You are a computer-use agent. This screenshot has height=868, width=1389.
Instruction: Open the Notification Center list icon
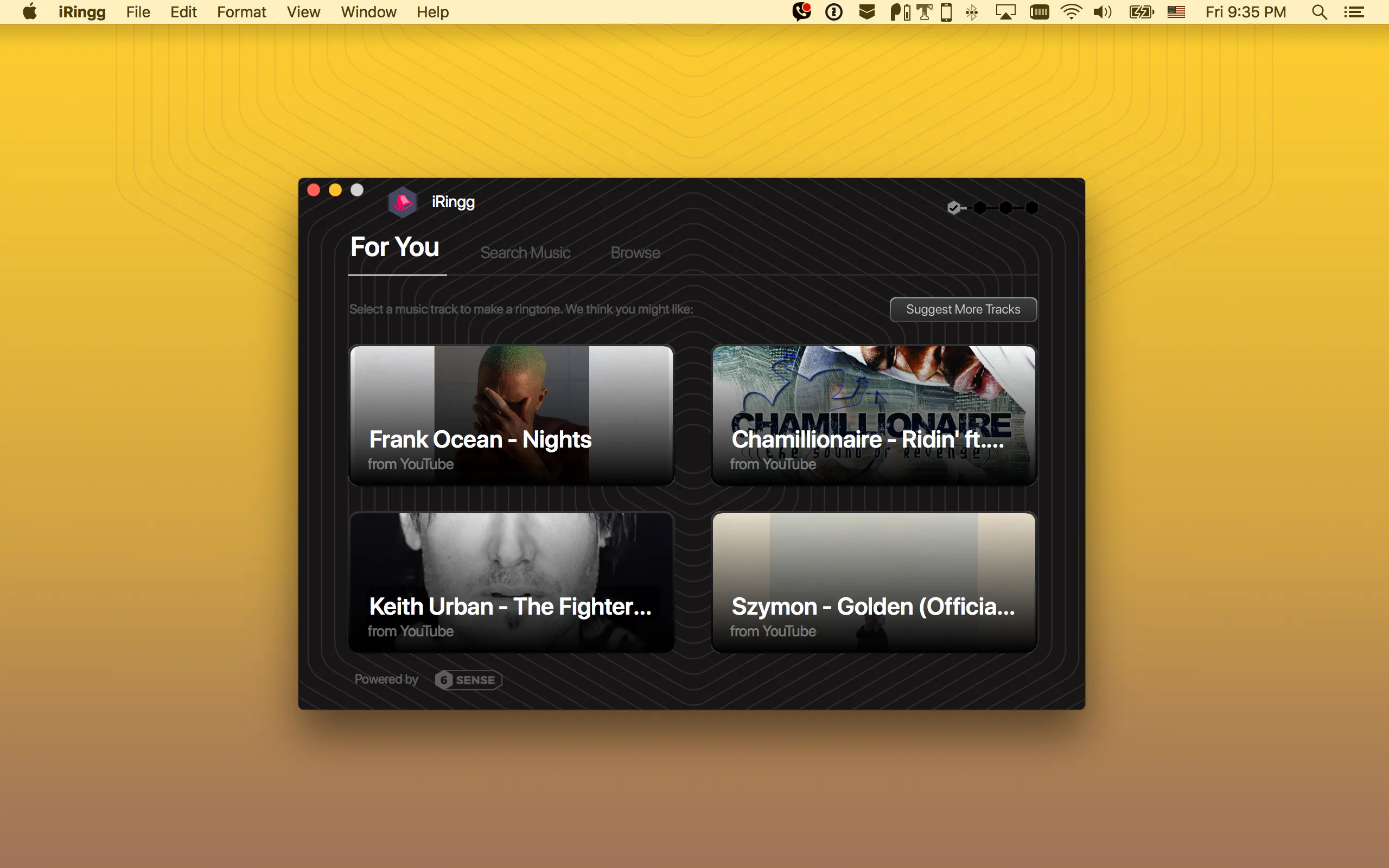tap(1354, 12)
